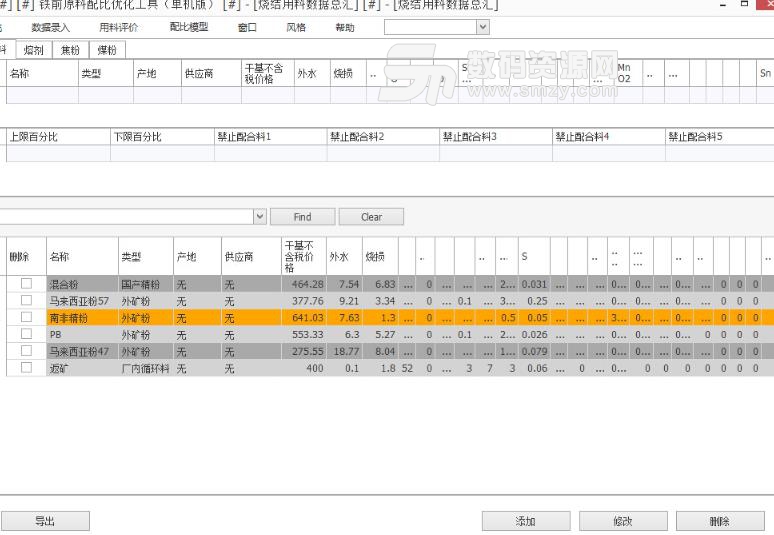Select the 马来西亚粉47 name cell
The height and width of the screenshot is (535, 774).
click(82, 351)
